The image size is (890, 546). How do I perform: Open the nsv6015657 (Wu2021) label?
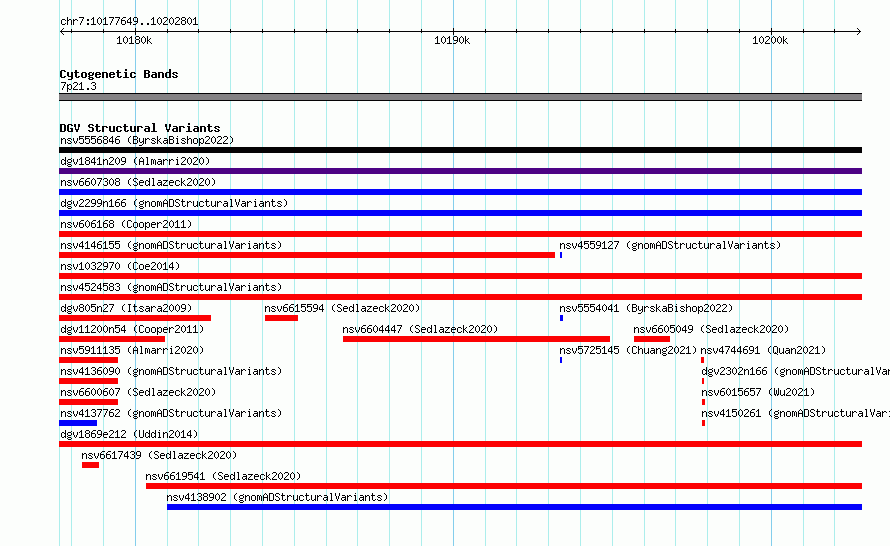758,392
